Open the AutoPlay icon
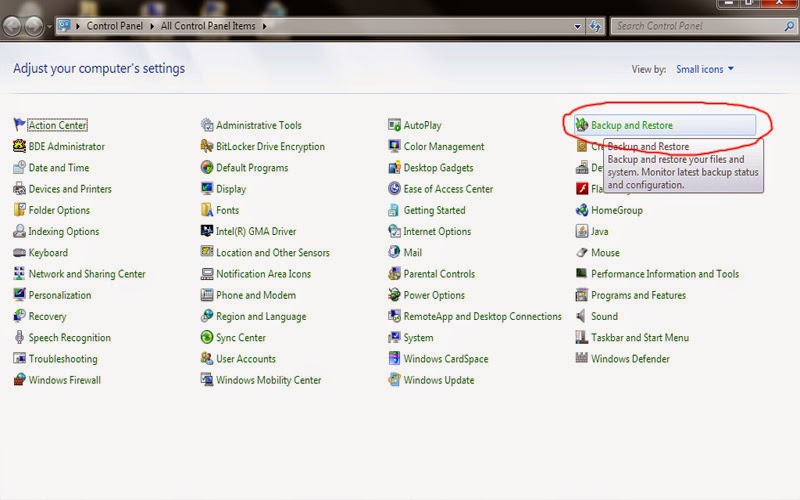 coord(394,124)
